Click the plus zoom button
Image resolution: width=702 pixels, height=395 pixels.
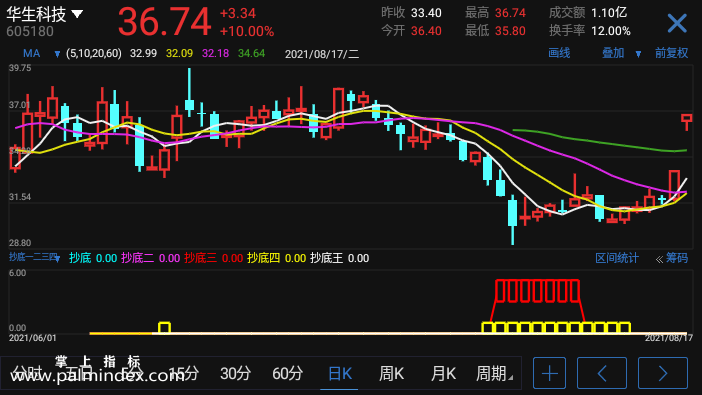(549, 373)
